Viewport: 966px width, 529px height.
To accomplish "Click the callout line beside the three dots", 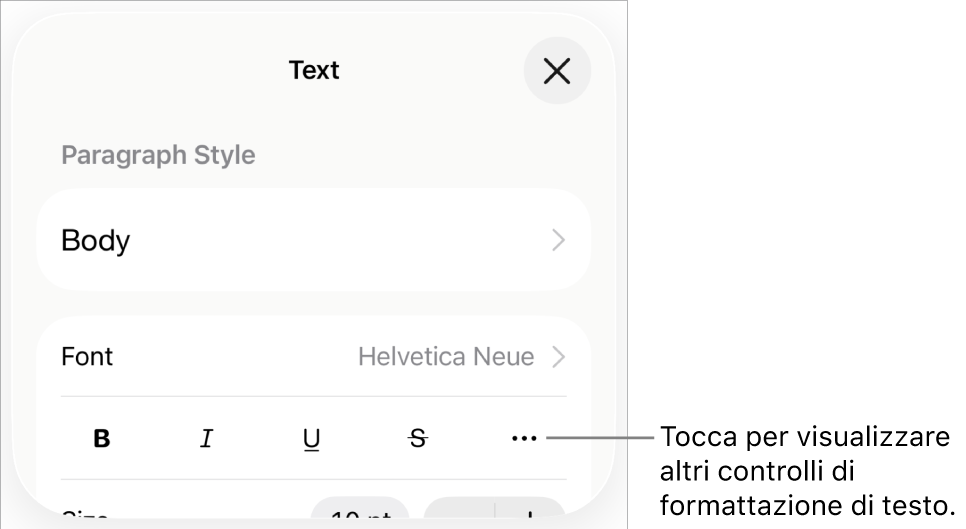I will 600,438.
